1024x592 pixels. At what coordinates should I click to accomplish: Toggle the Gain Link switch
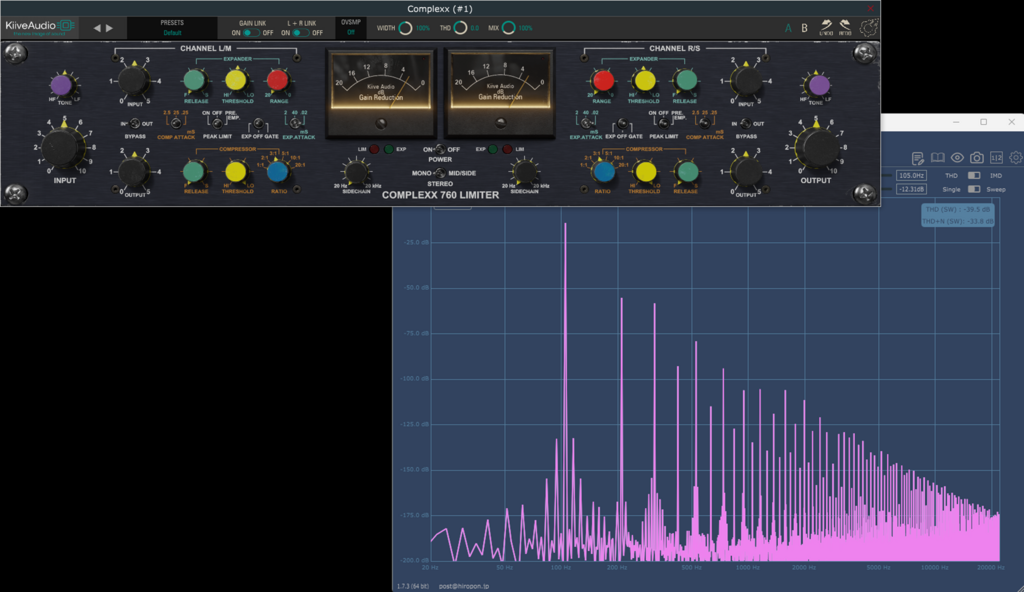pos(250,33)
